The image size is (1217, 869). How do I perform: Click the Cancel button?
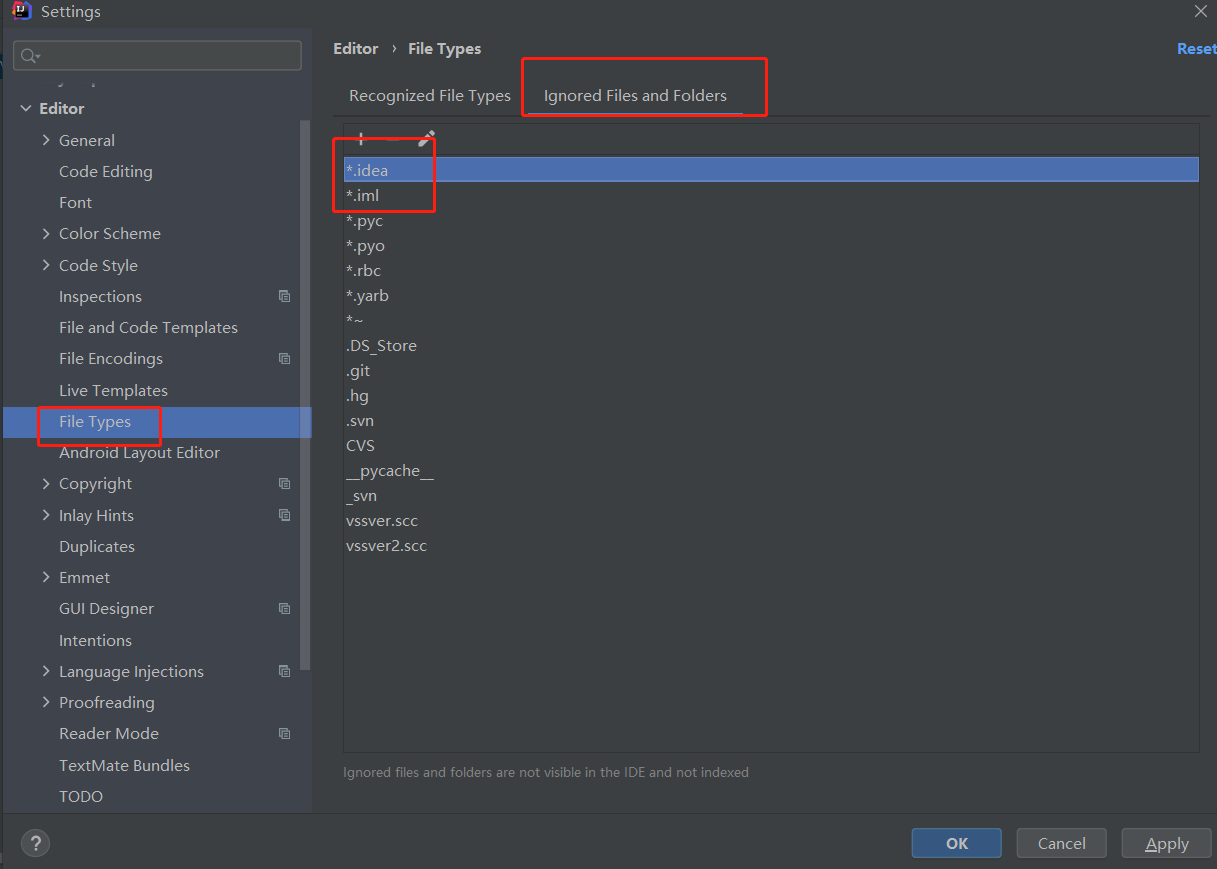(x=1062, y=843)
